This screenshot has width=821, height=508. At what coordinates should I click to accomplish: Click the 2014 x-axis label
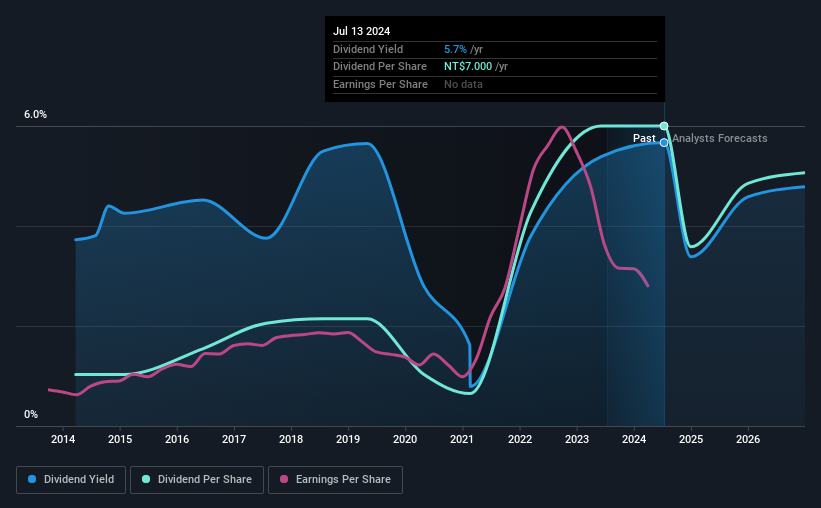[x=63, y=439]
